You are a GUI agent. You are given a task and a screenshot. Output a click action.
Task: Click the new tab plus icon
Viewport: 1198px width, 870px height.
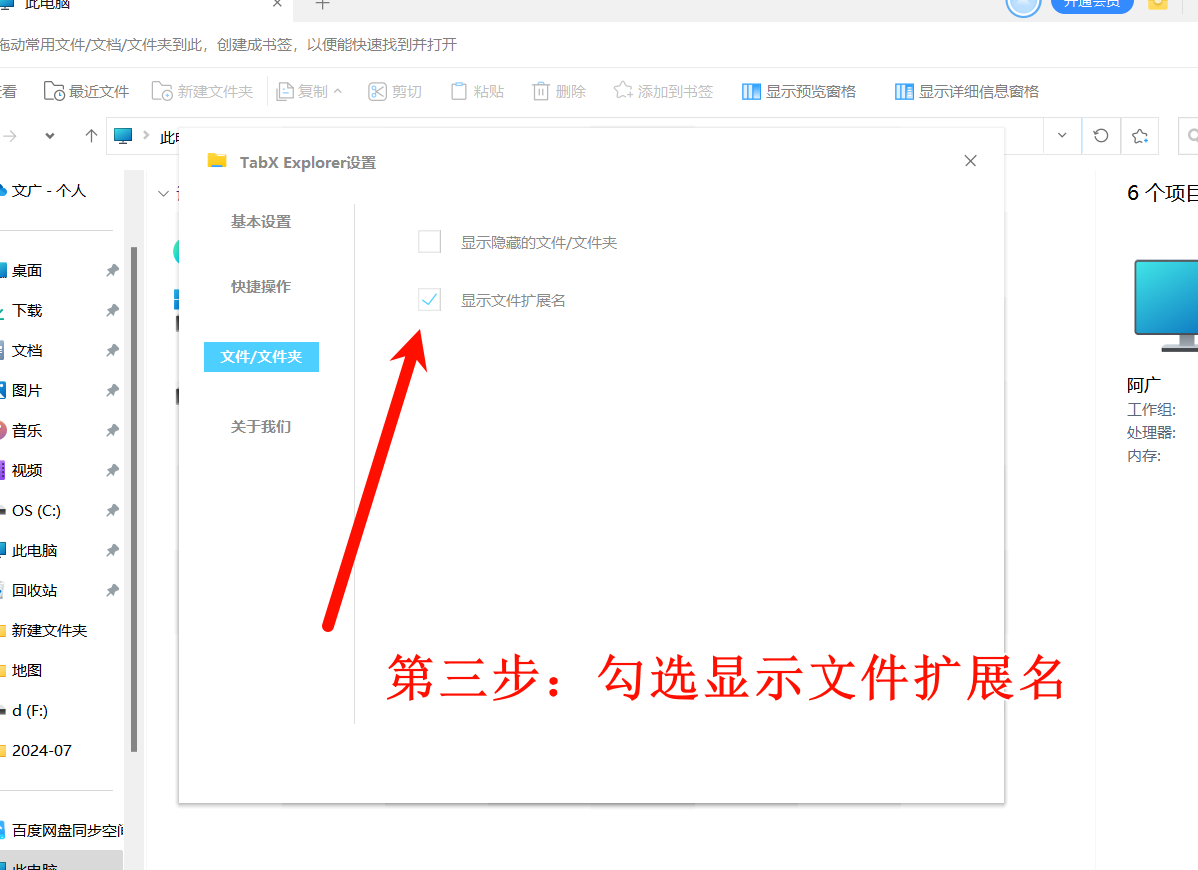[322, 5]
